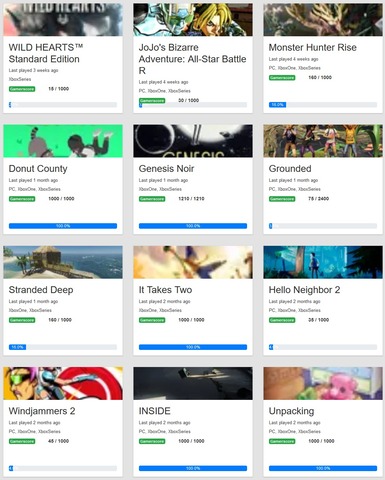Click the '160 / 1000' score on Monster Hunter Rise
This screenshot has height=480, width=385.
(x=320, y=77)
